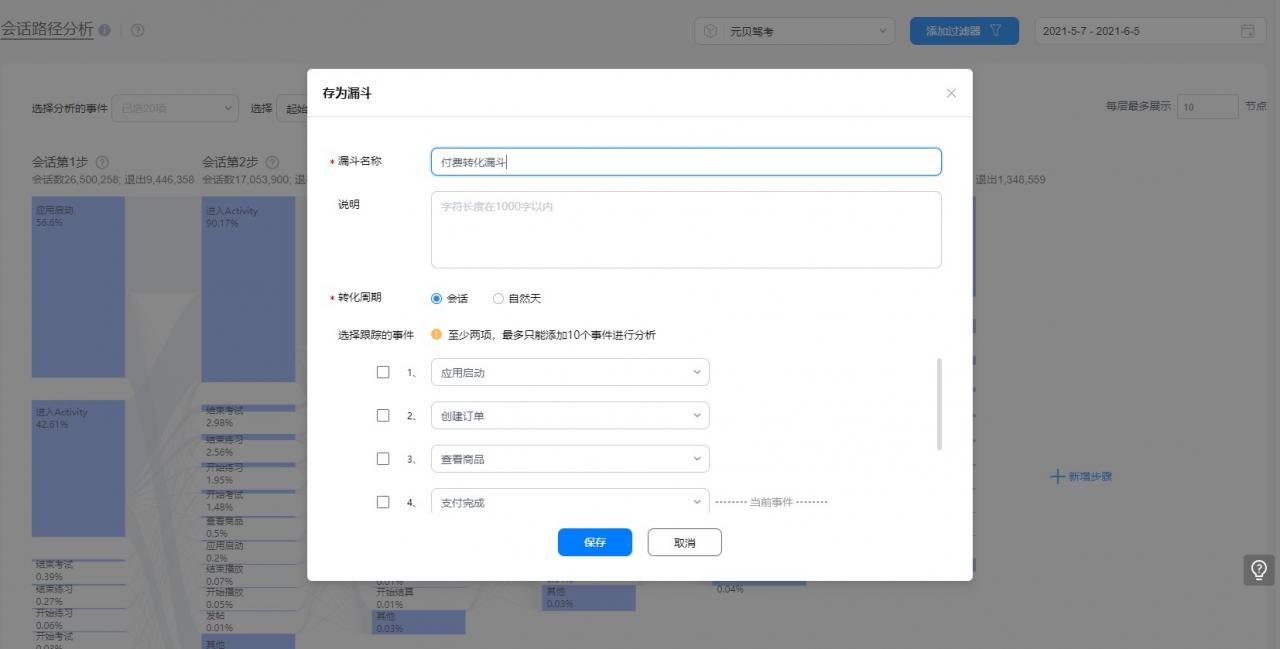The width and height of the screenshot is (1280, 649).
Task: Click the headset support icon at bottom right
Action: tap(1258, 570)
